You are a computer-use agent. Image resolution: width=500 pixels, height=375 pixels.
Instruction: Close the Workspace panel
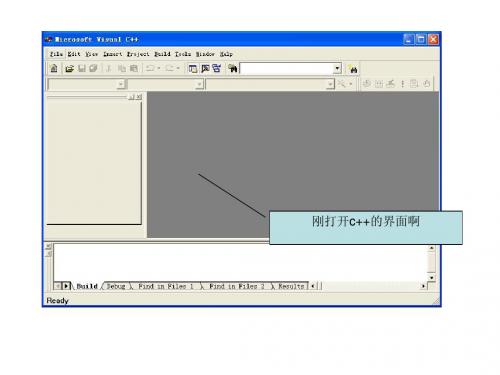coord(139,97)
